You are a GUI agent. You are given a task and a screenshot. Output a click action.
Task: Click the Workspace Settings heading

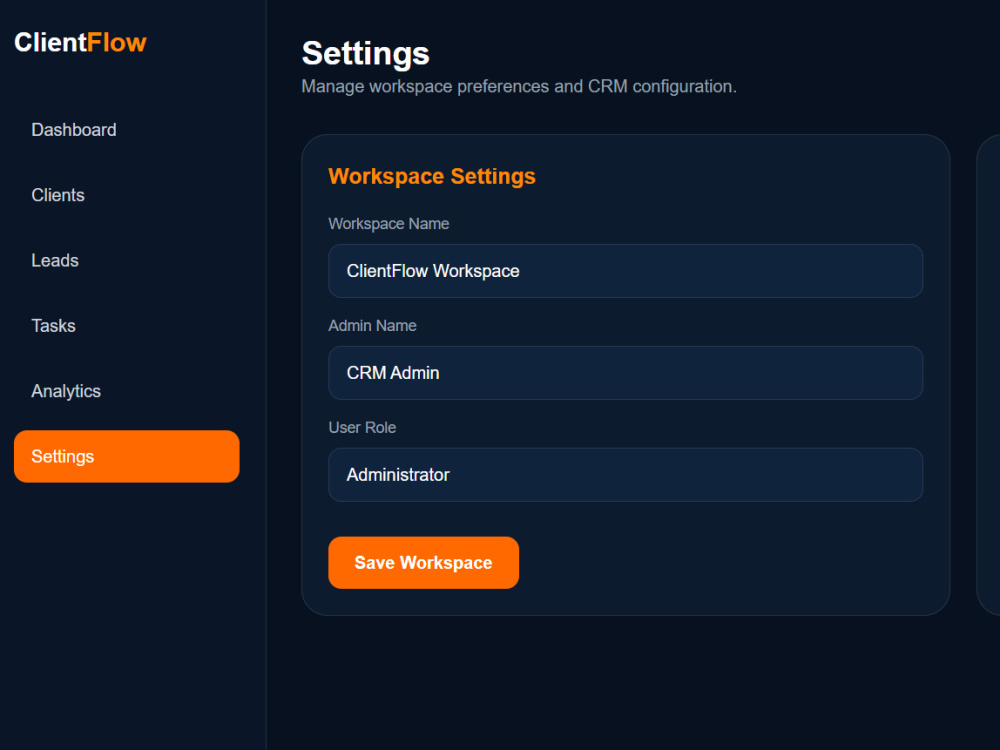(x=432, y=176)
